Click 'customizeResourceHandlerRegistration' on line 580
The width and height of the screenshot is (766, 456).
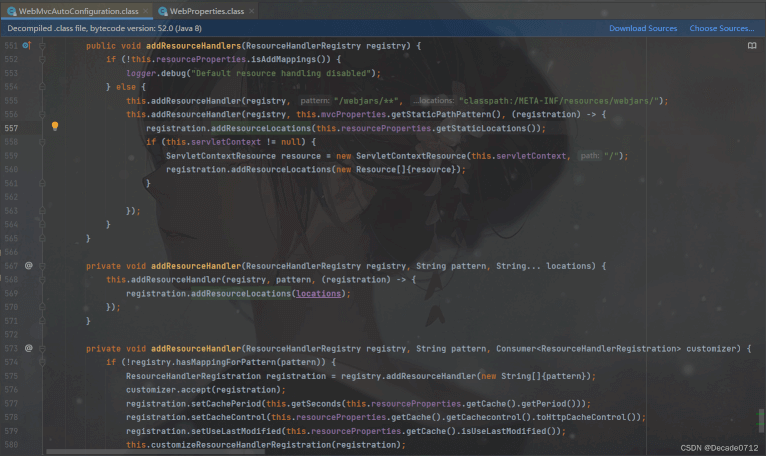[x=241, y=445]
